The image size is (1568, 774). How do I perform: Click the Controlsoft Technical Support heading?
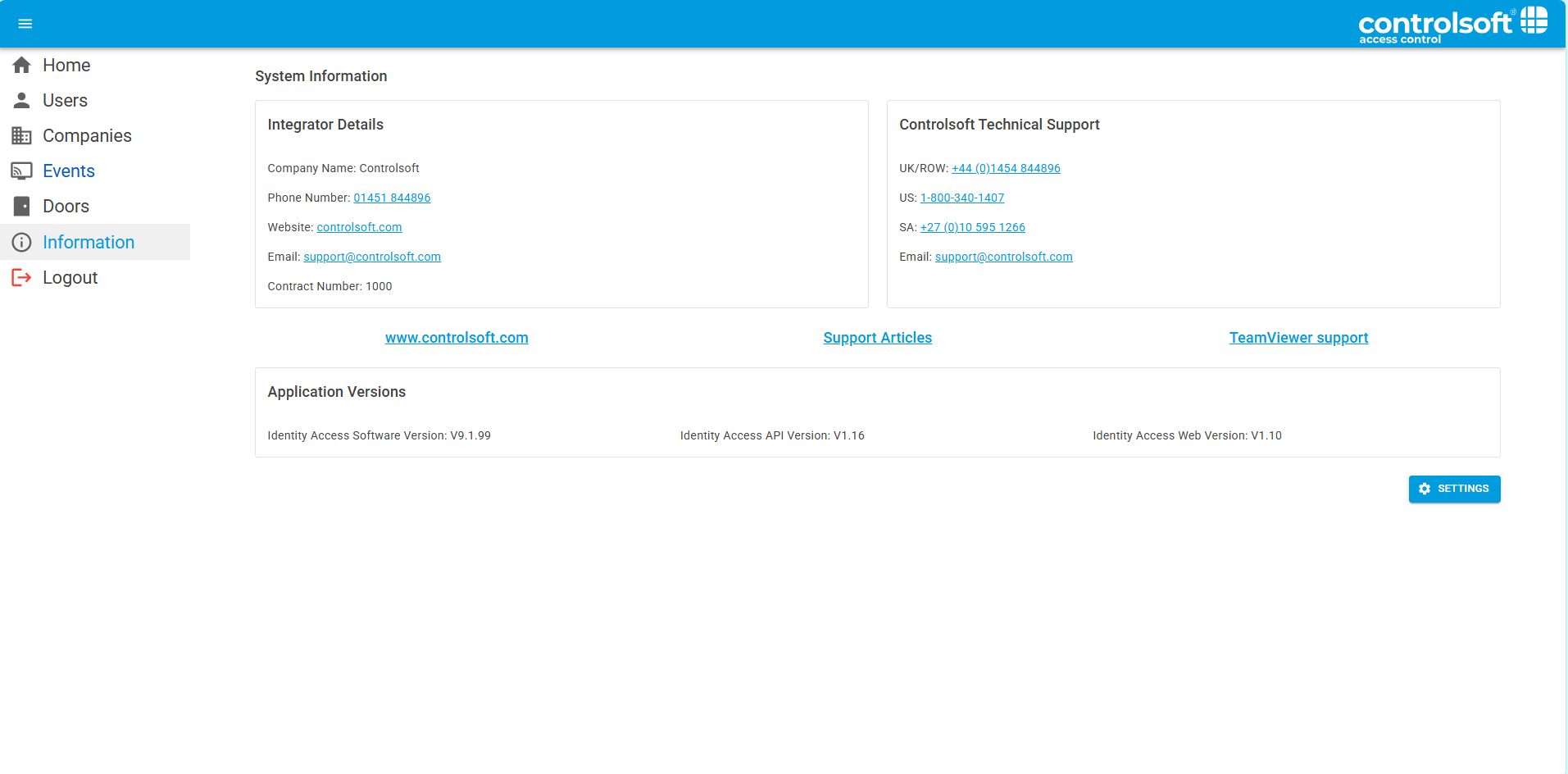coord(999,125)
